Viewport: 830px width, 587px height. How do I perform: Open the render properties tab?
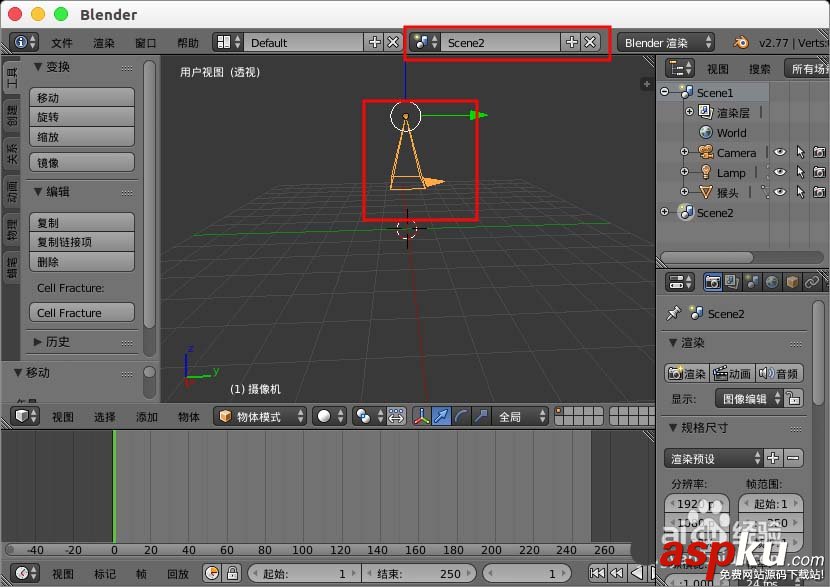click(x=712, y=282)
